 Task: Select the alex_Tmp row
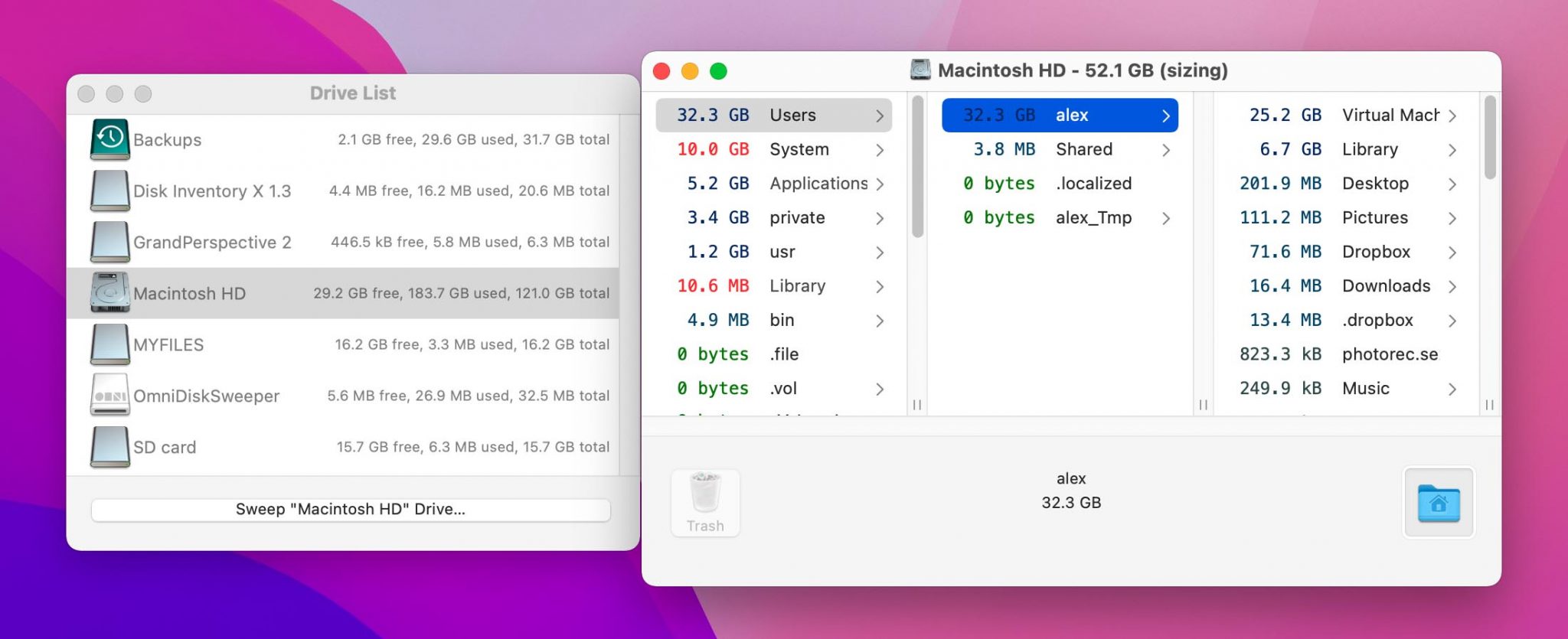click(1060, 217)
